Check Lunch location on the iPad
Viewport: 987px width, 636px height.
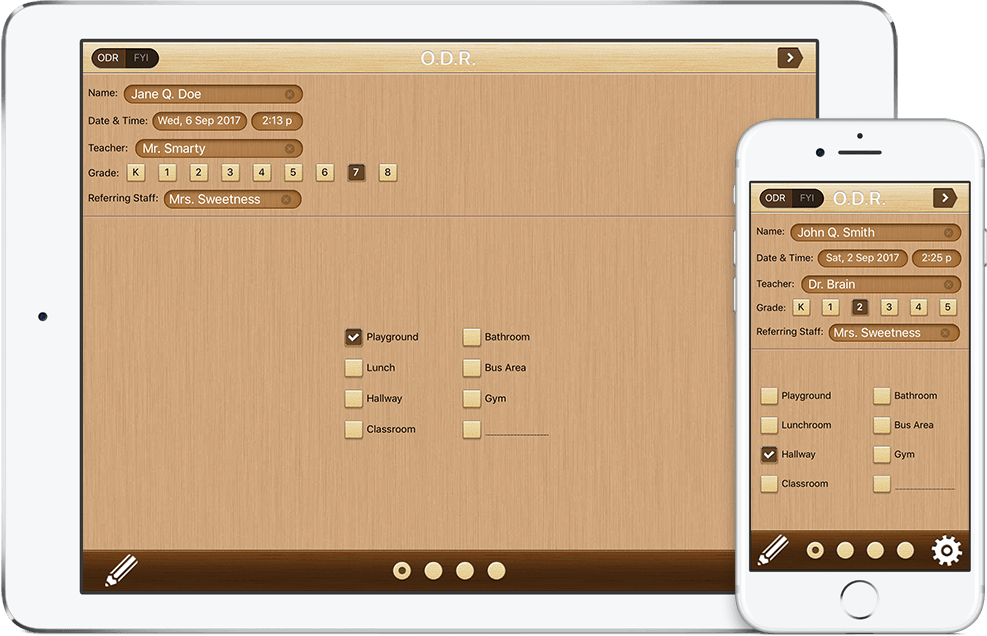tap(353, 368)
